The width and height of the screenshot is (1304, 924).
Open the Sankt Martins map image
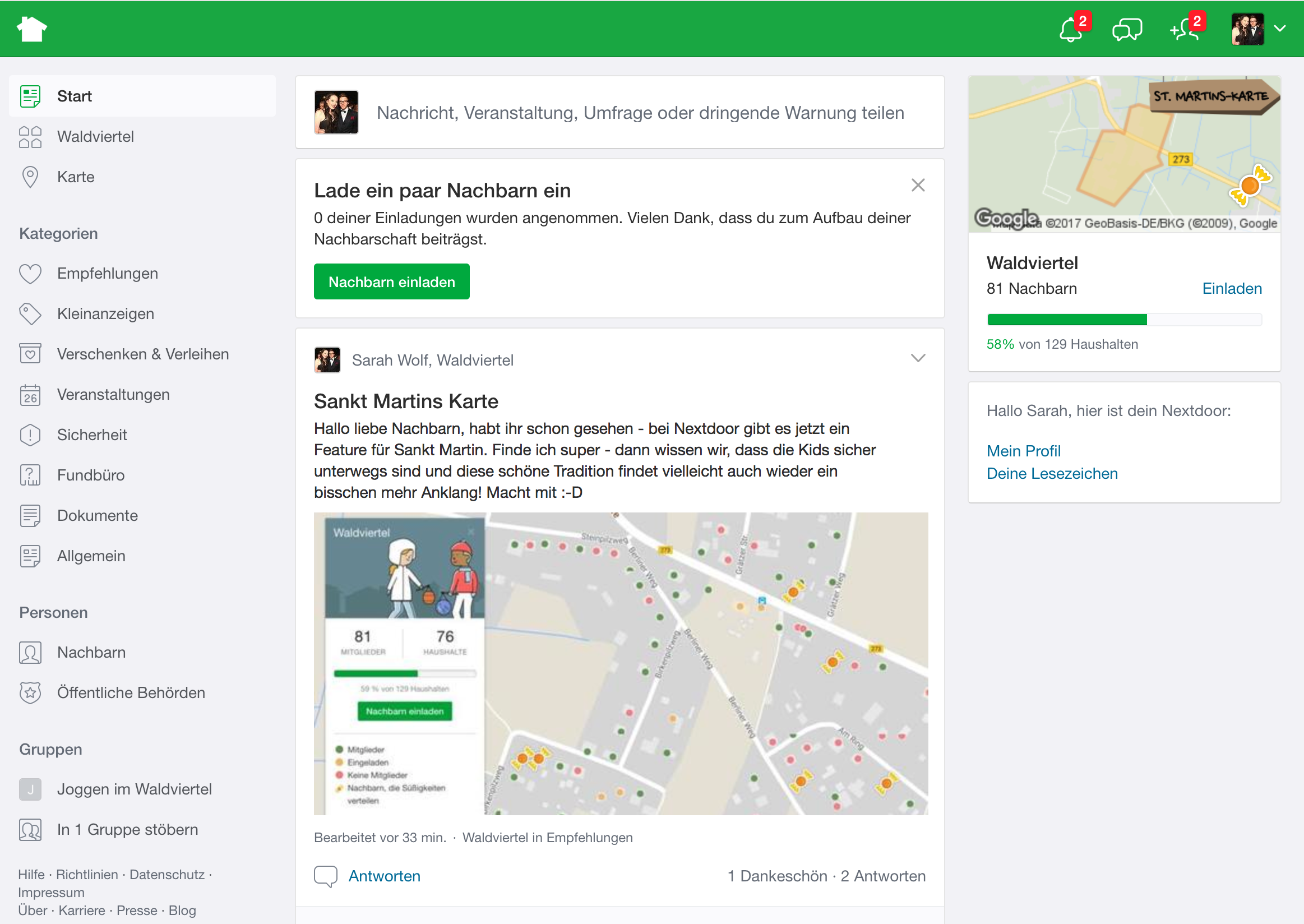pyautogui.click(x=621, y=663)
